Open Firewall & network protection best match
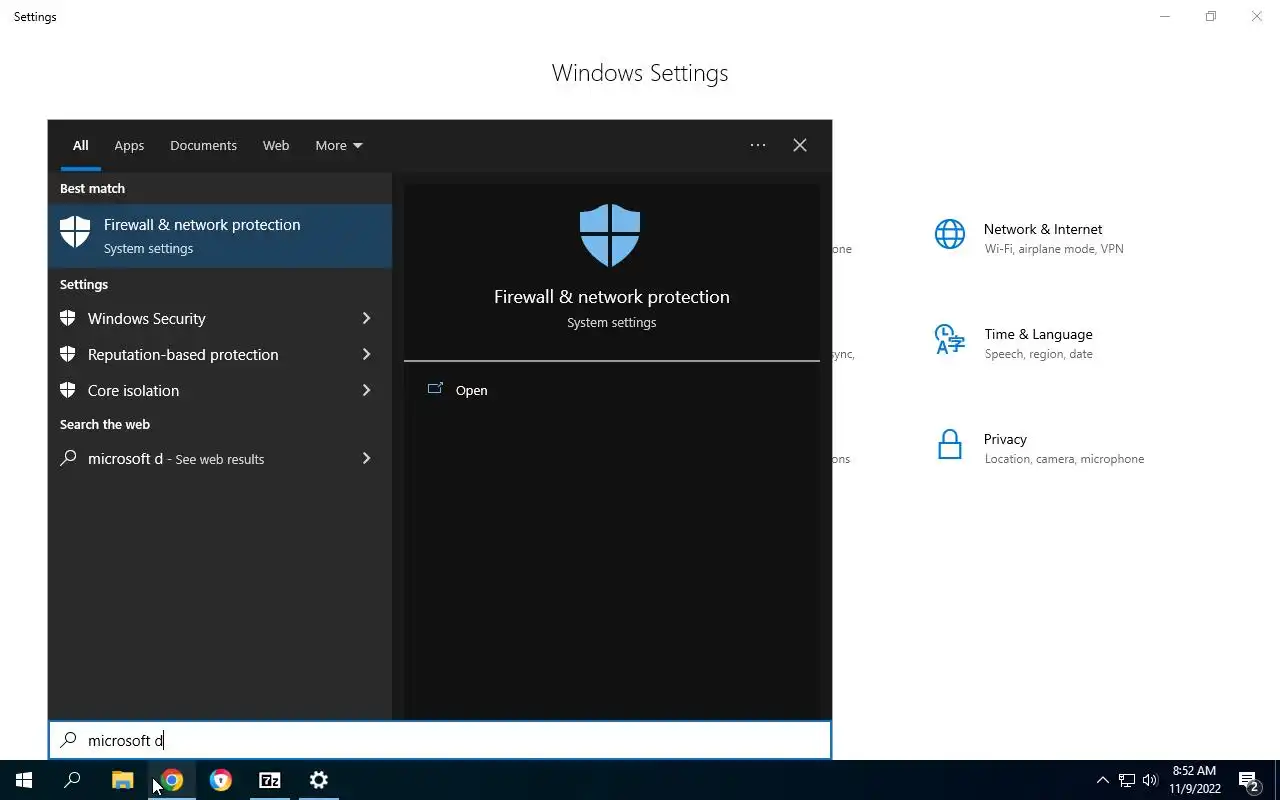Viewport: 1280px width, 800px height. (220, 236)
